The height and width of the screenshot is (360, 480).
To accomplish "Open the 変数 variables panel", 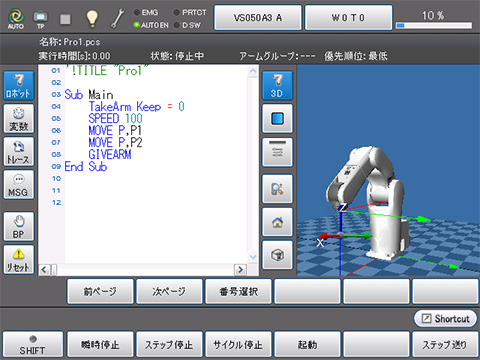I will 19,119.
